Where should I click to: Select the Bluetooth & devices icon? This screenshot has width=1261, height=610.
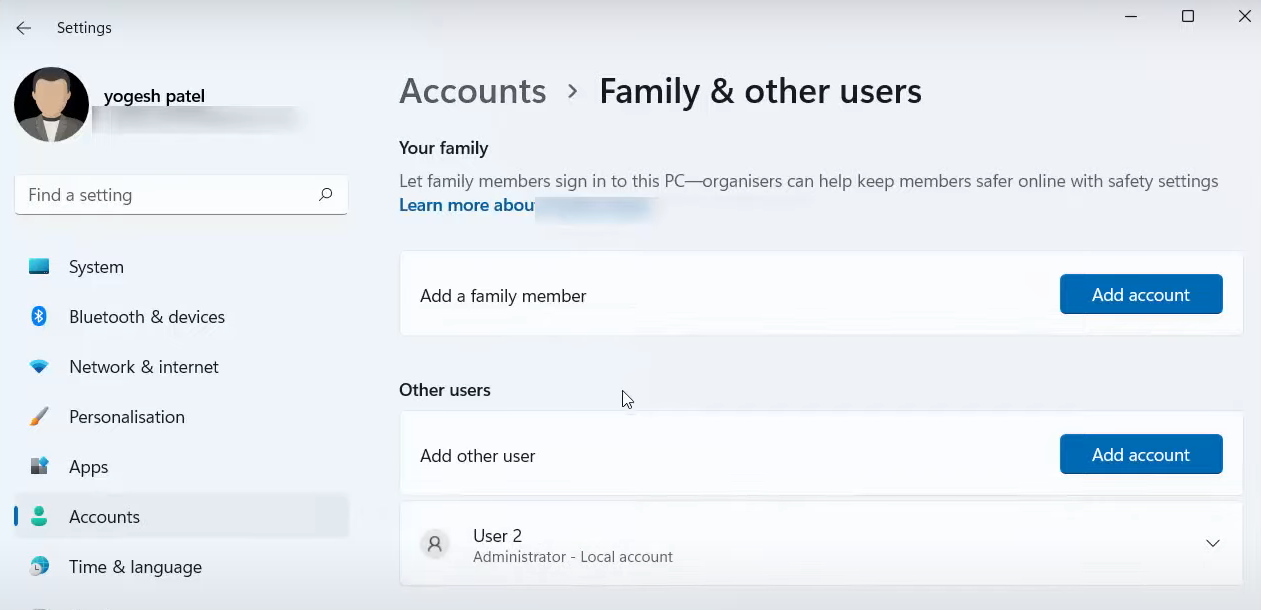[39, 317]
